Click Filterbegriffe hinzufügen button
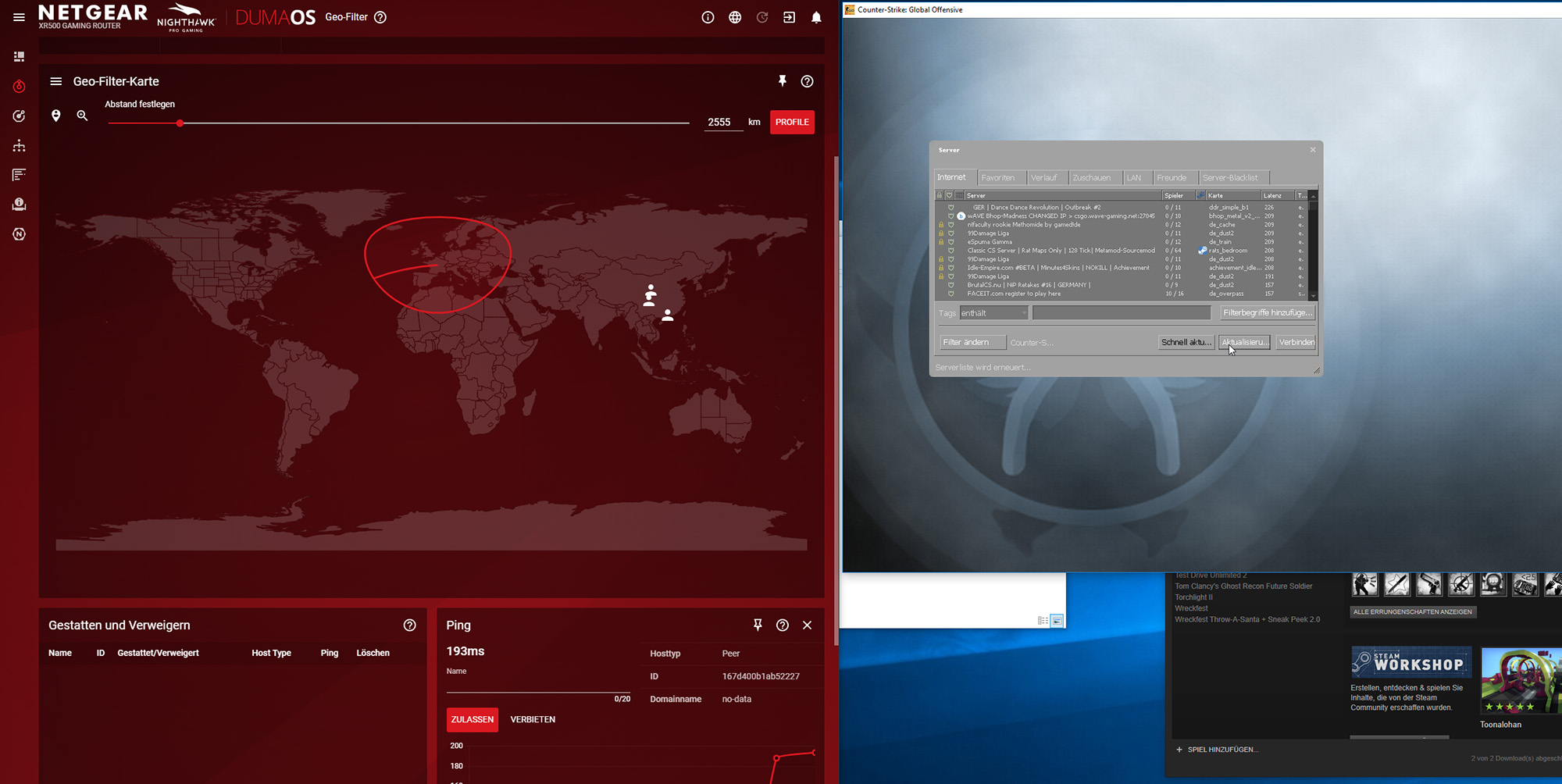The height and width of the screenshot is (784, 1562). pos(1268,312)
